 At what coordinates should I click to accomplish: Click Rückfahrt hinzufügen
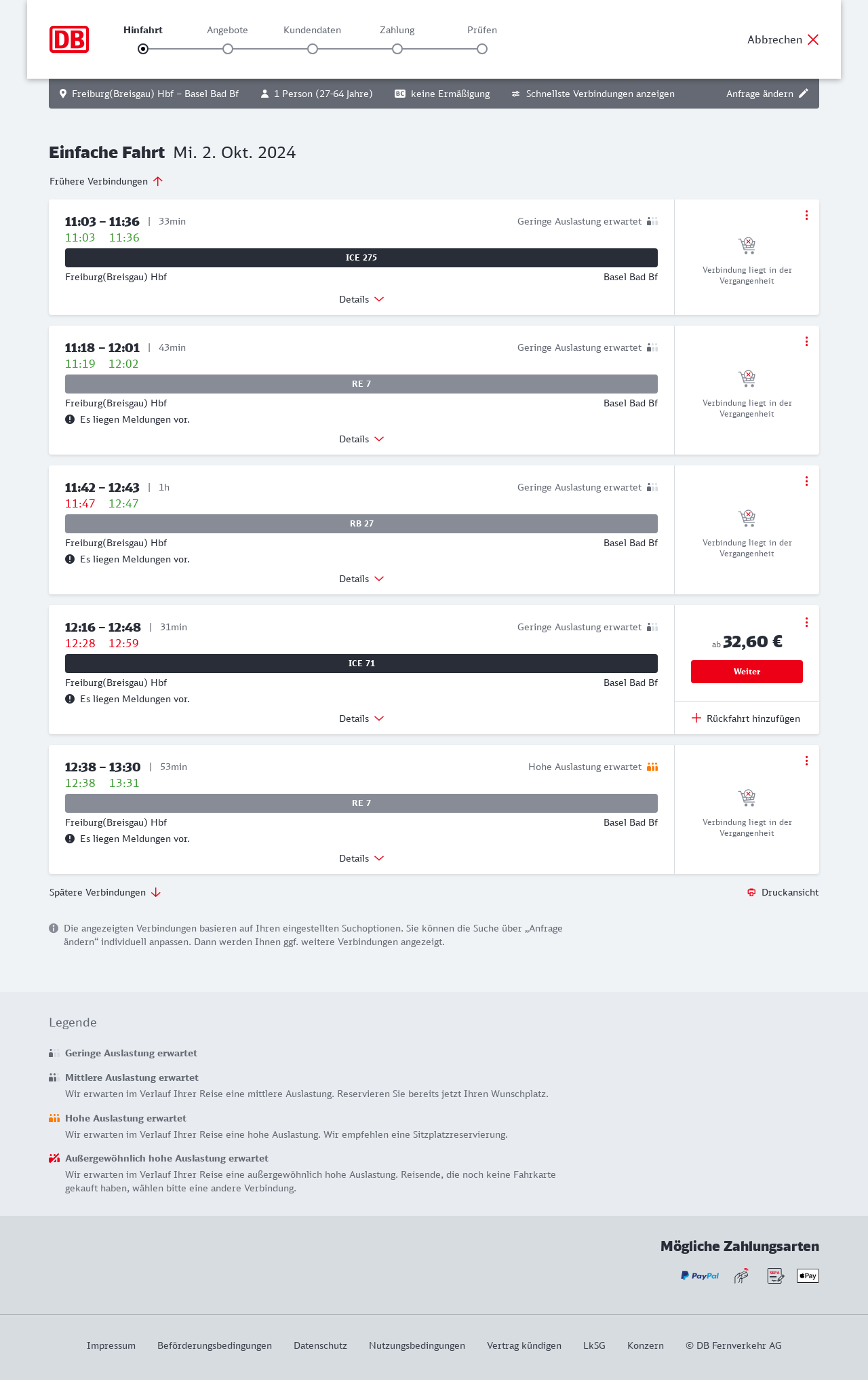(746, 718)
